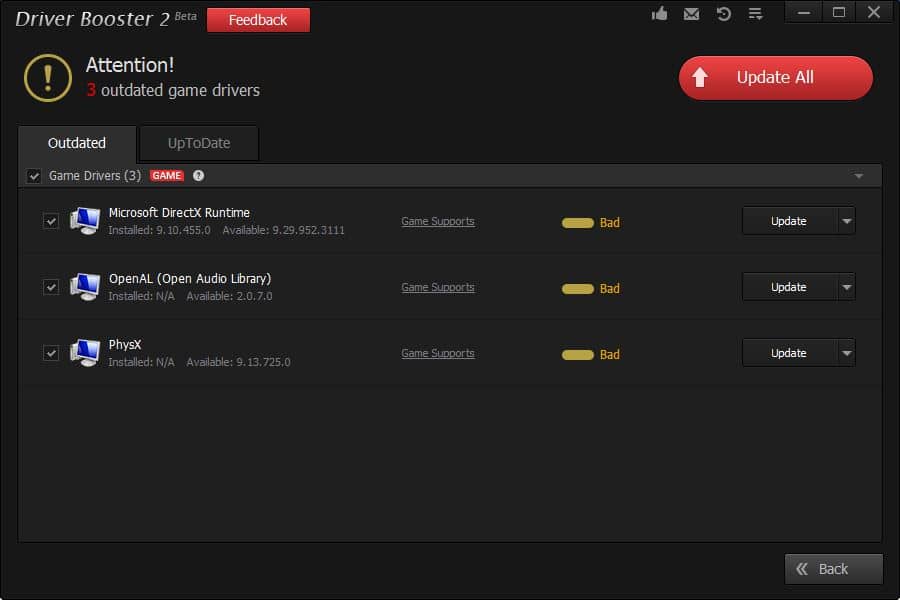Screen dimensions: 900x600
Task: Click the 'PhysX' driver name text
Action: pos(125,344)
